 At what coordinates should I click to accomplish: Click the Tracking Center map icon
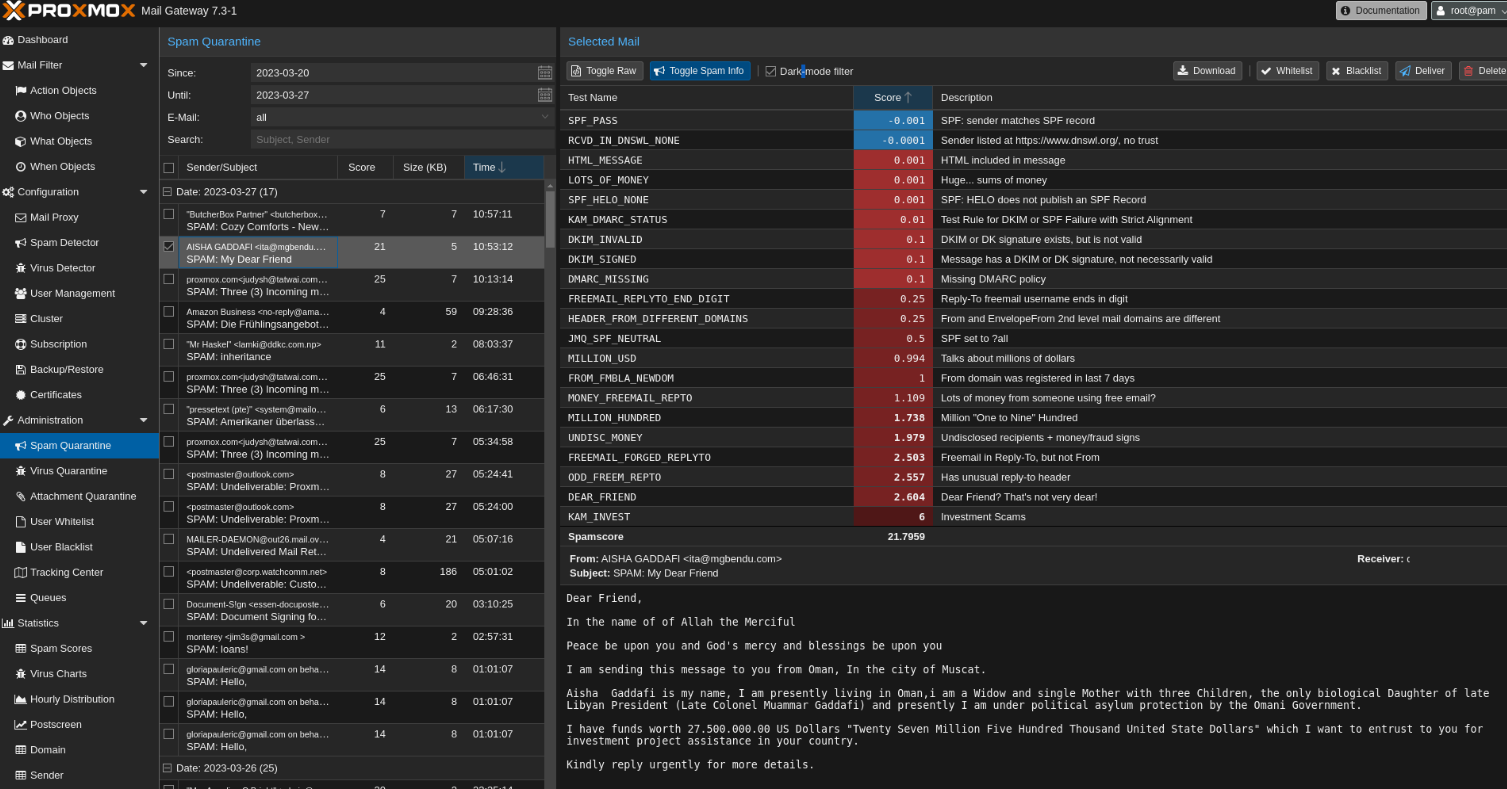coord(21,572)
